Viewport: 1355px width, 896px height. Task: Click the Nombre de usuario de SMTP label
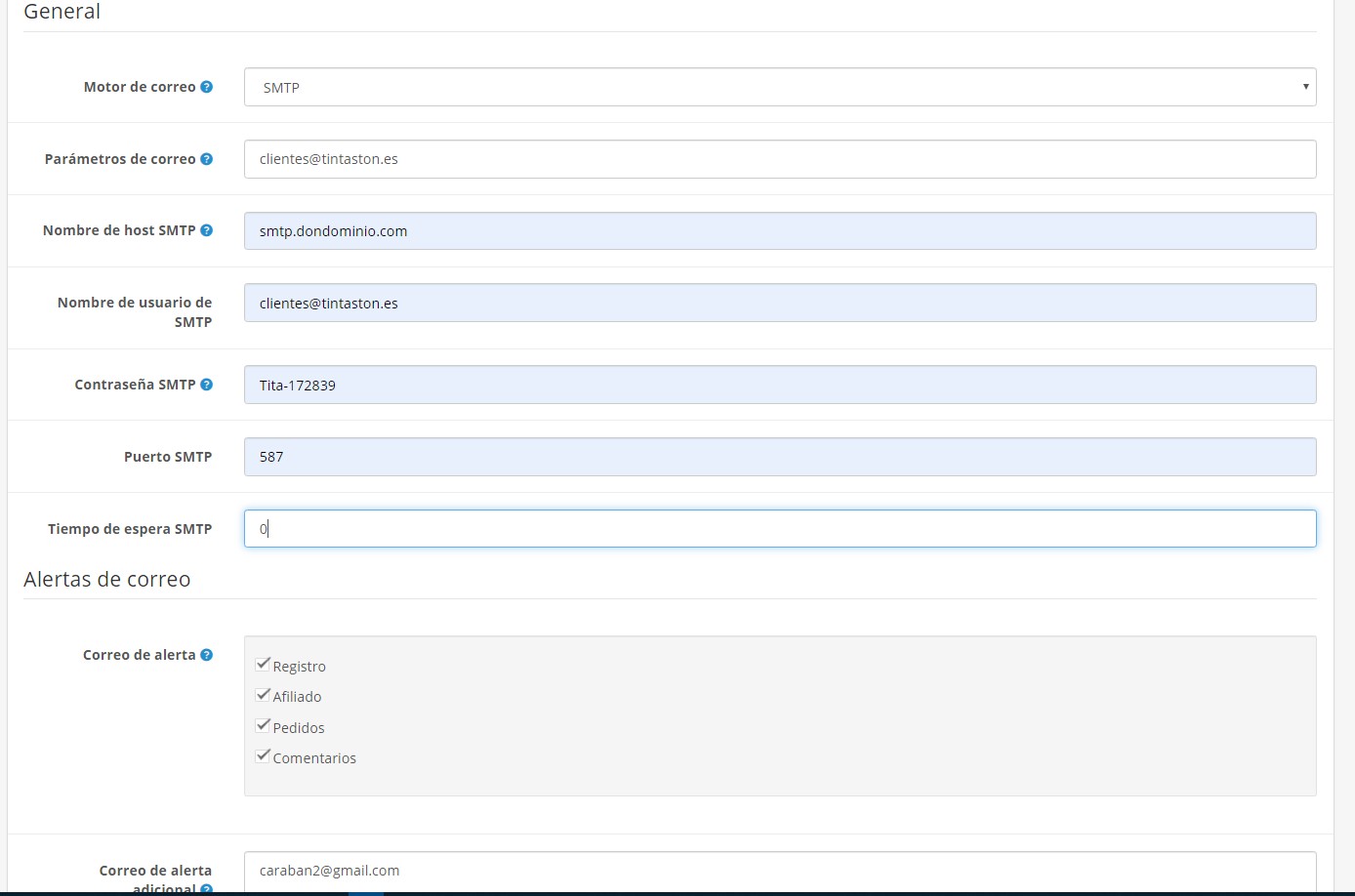click(x=135, y=312)
